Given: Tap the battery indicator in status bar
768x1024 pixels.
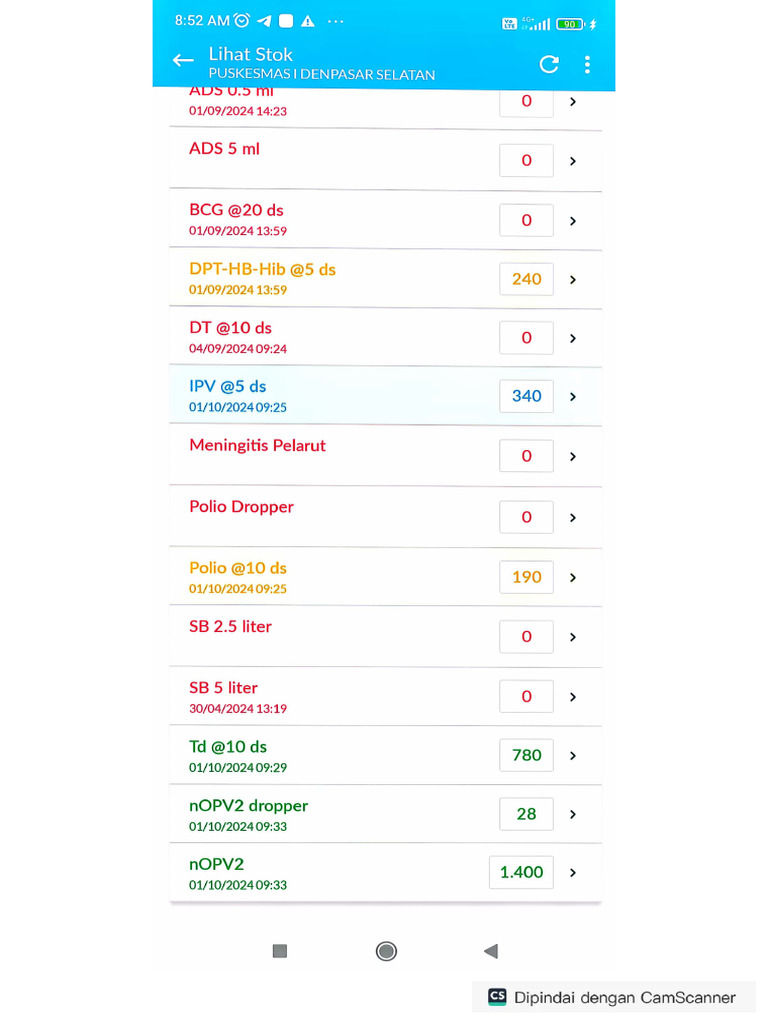Looking at the screenshot, I should coord(570,24).
